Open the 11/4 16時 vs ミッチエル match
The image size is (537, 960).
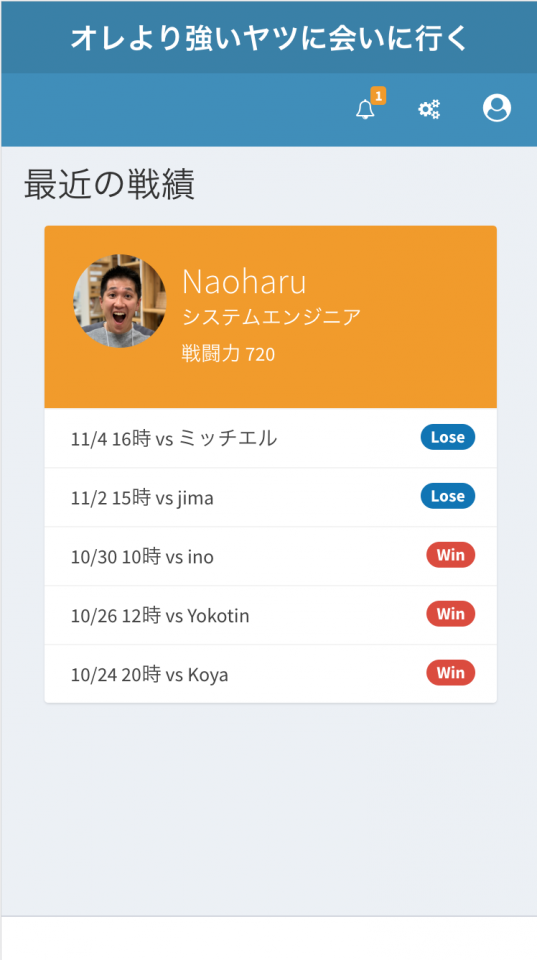point(271,438)
